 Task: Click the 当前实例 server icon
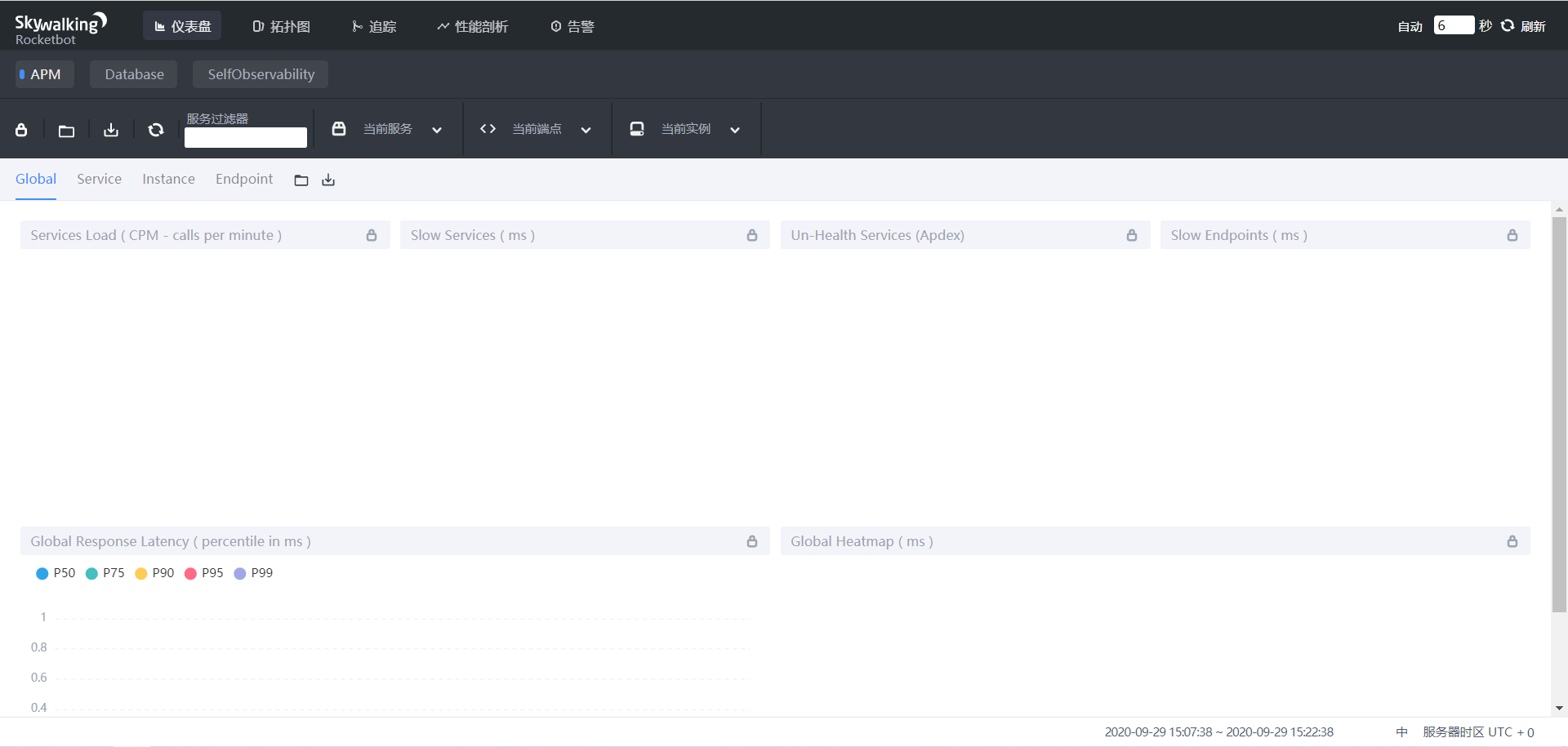click(637, 128)
